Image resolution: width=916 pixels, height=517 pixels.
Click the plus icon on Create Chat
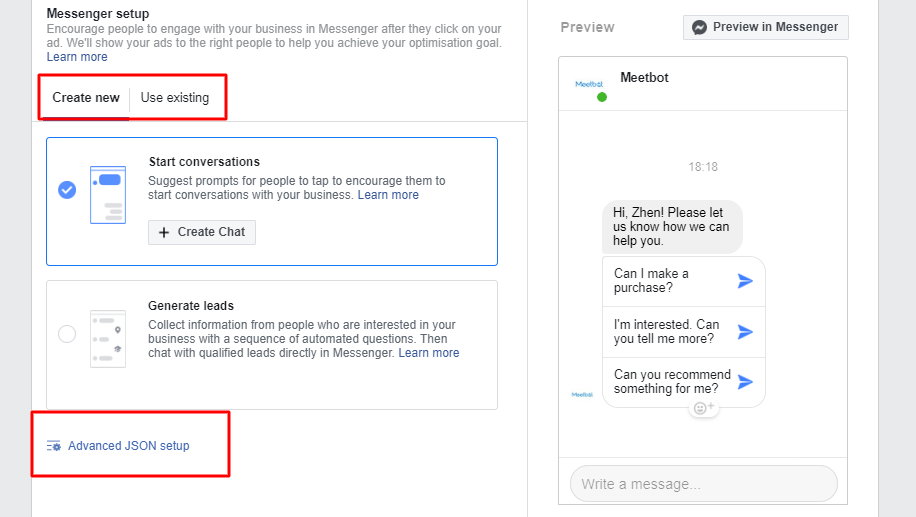coord(164,233)
